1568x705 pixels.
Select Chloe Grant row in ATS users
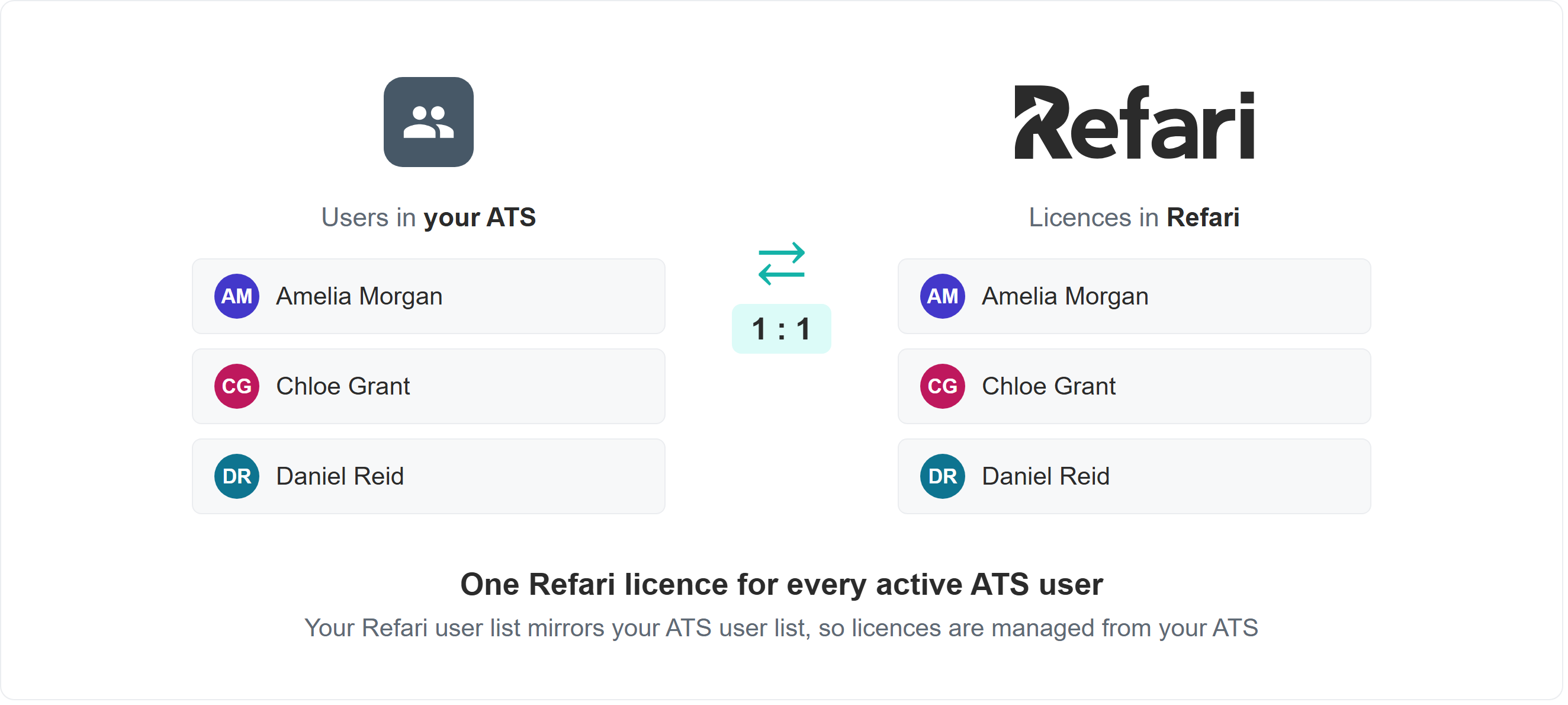pos(429,387)
